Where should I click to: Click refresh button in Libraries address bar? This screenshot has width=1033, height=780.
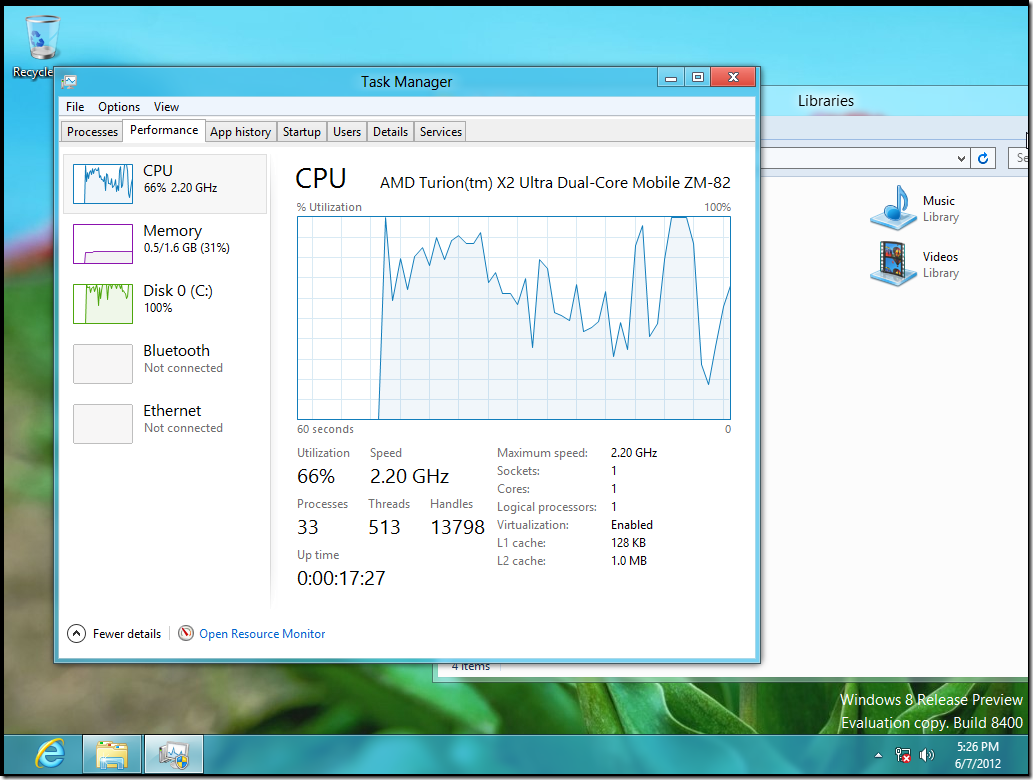(983, 158)
